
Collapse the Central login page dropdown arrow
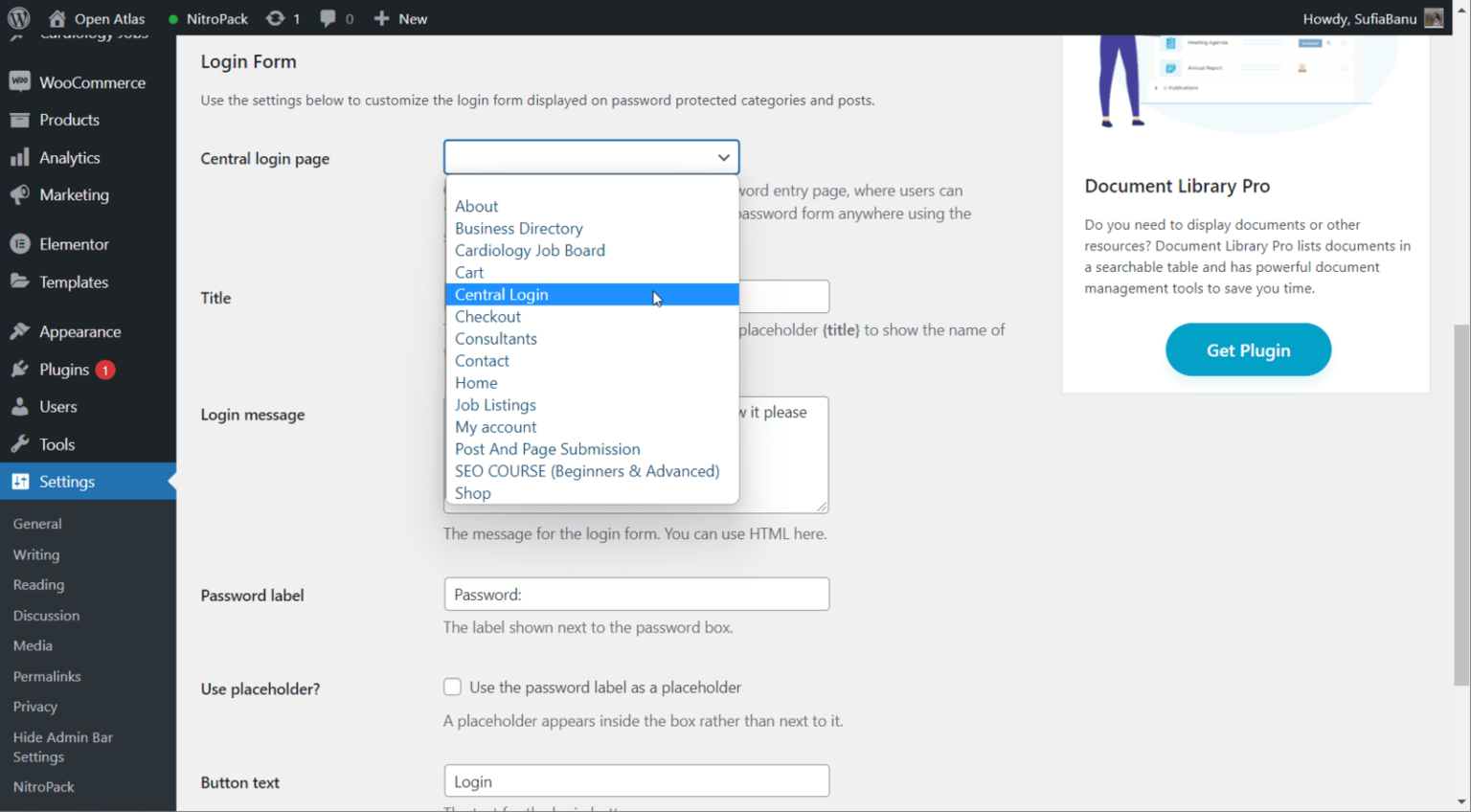[x=723, y=156]
